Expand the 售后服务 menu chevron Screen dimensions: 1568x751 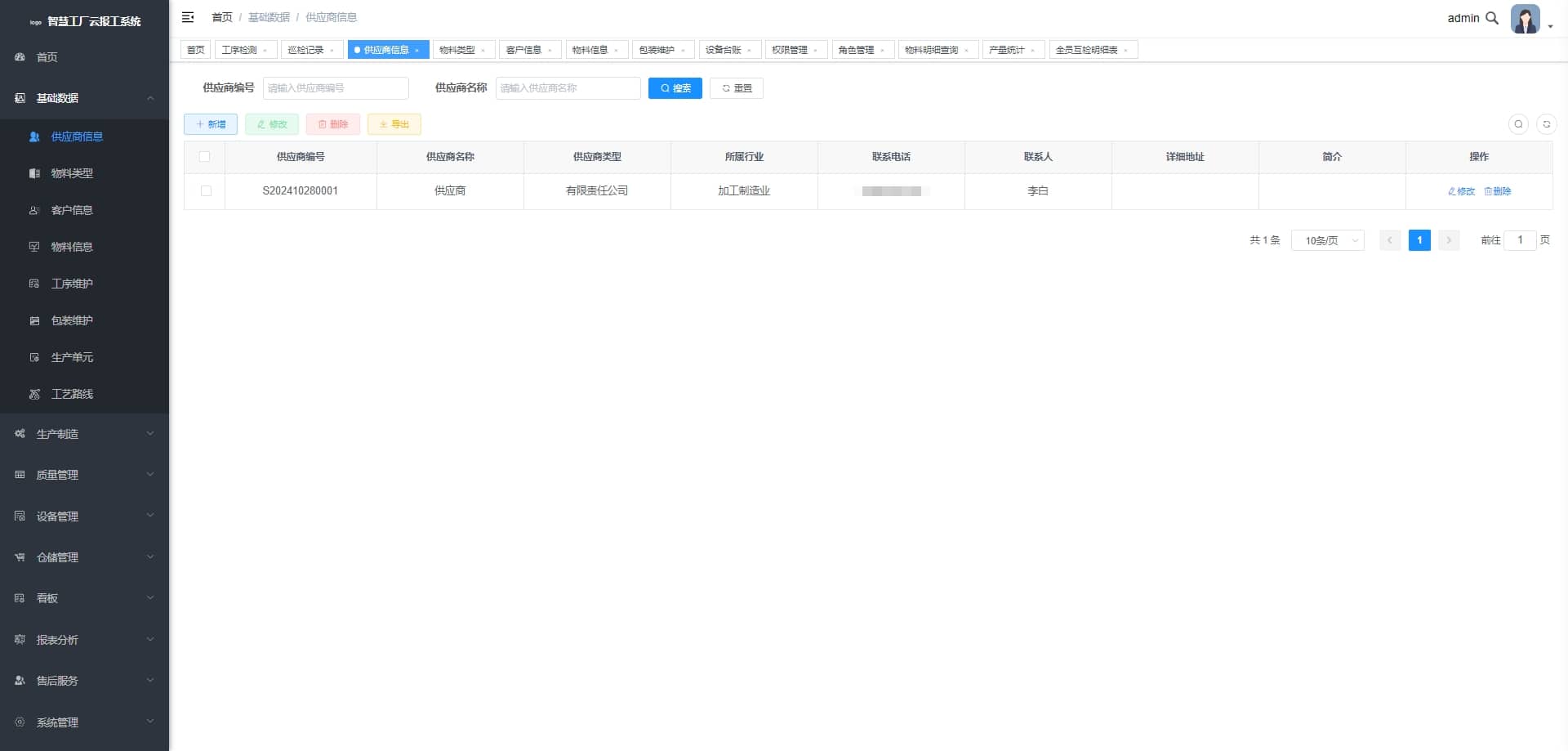point(150,681)
